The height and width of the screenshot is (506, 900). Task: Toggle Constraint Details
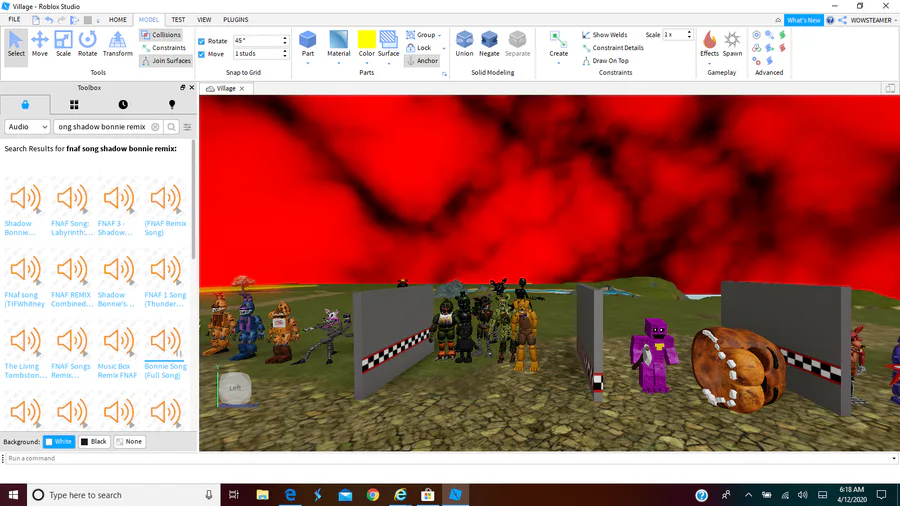click(x=612, y=48)
